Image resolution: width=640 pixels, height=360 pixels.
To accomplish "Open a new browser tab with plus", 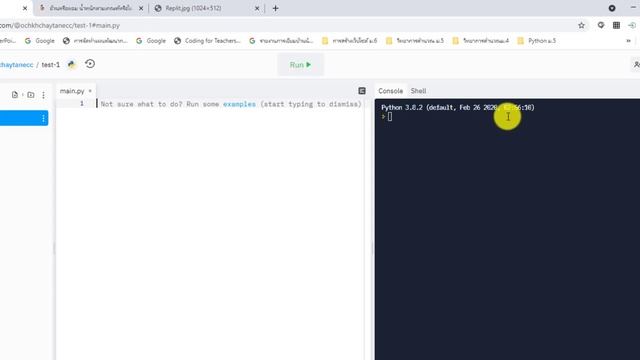I will point(276,8).
